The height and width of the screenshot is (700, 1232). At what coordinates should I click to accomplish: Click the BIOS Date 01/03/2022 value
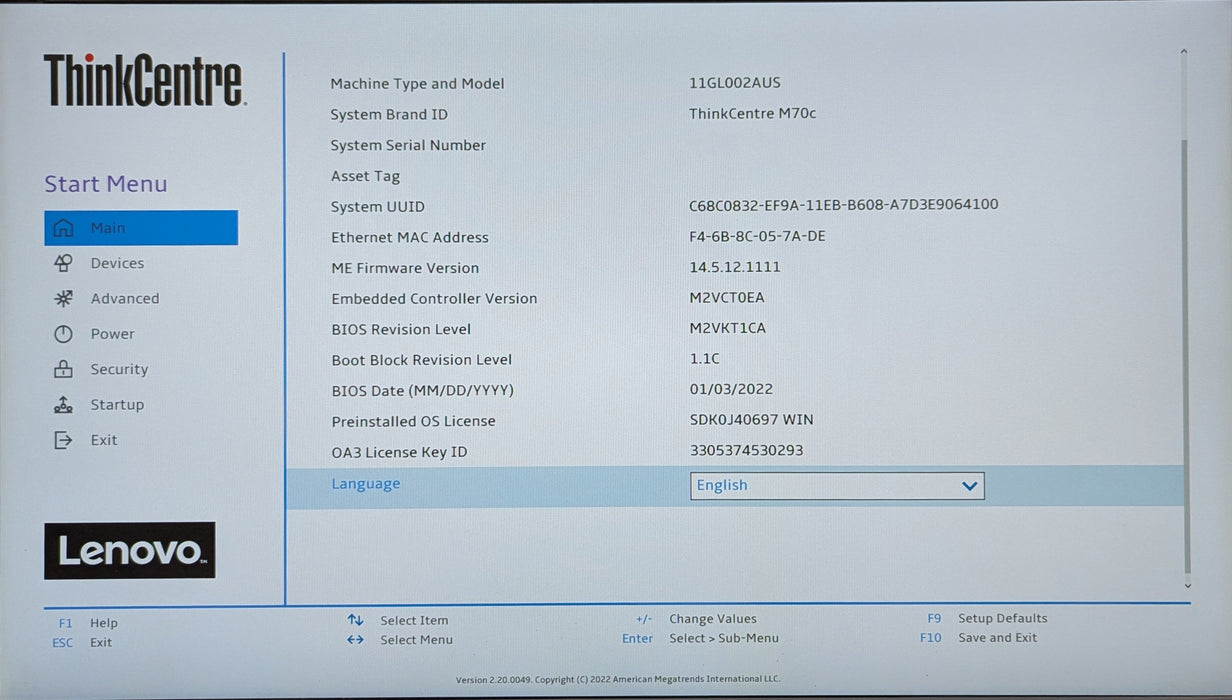731,389
